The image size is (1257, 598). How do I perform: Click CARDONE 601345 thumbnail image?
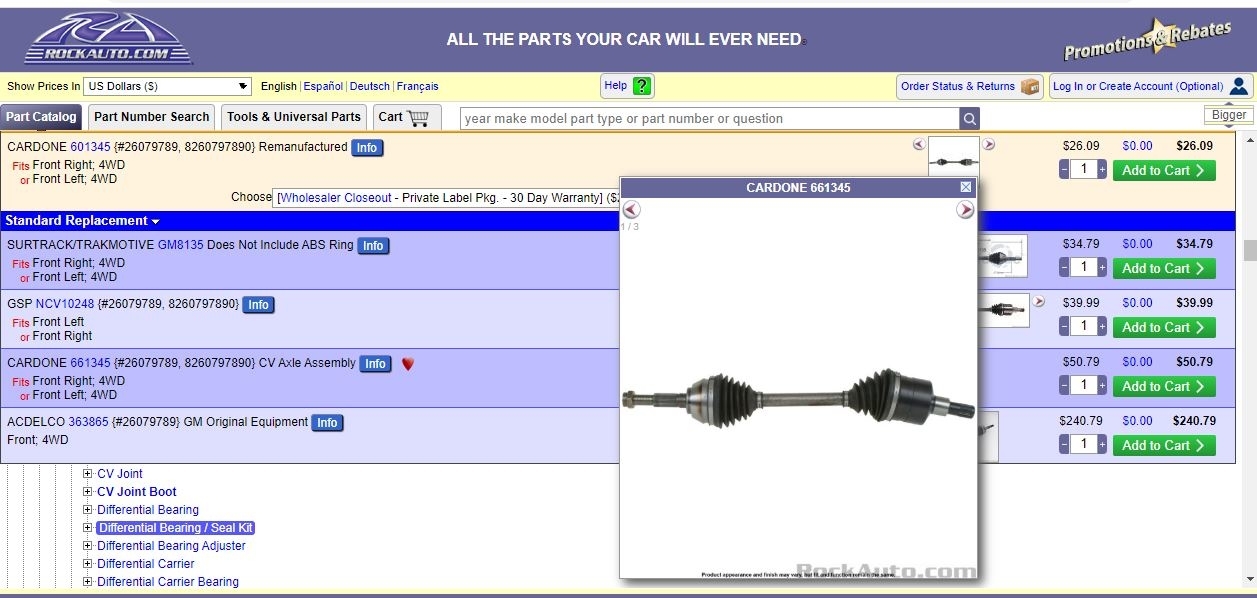click(953, 158)
